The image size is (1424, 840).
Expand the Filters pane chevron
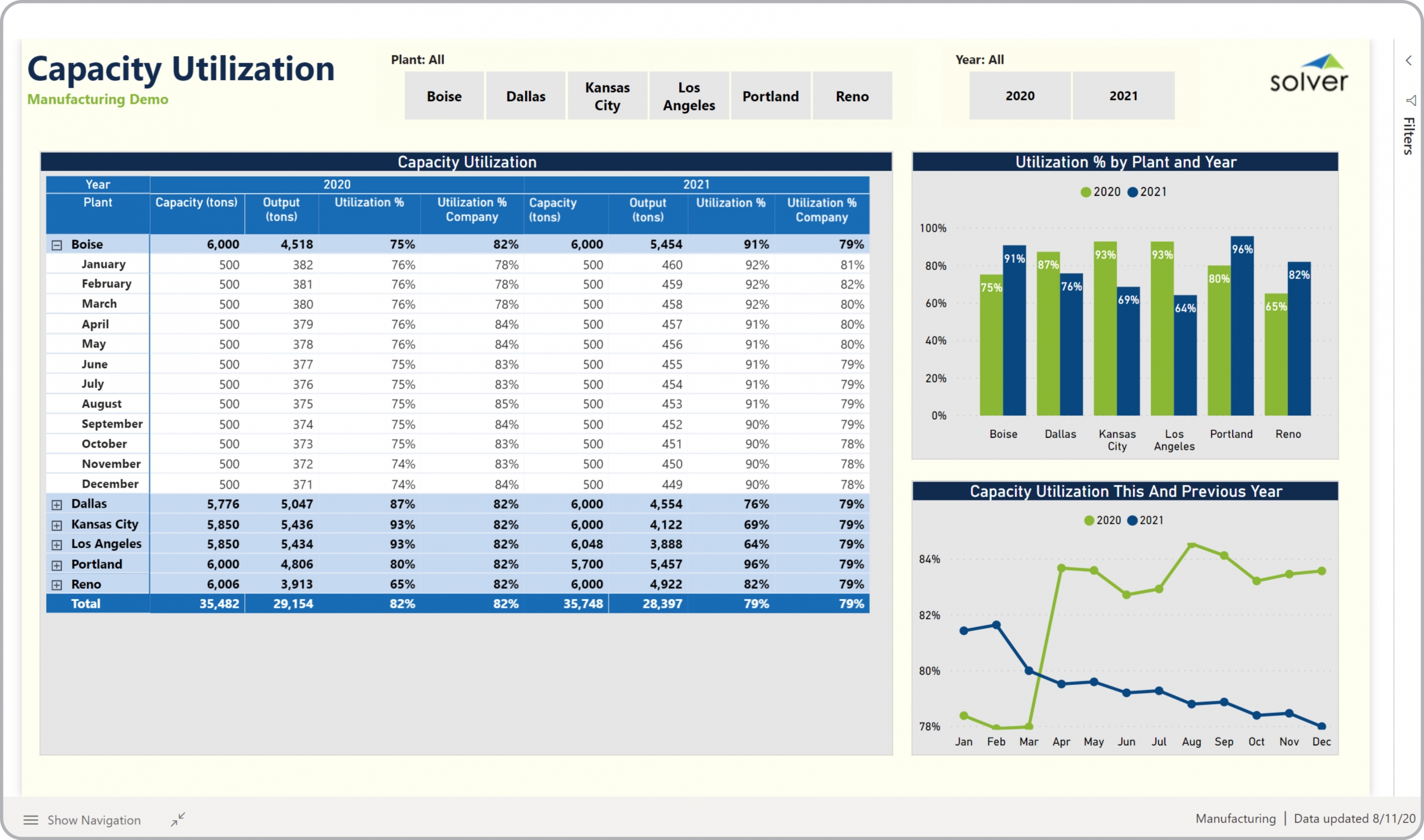pyautogui.click(x=1409, y=61)
